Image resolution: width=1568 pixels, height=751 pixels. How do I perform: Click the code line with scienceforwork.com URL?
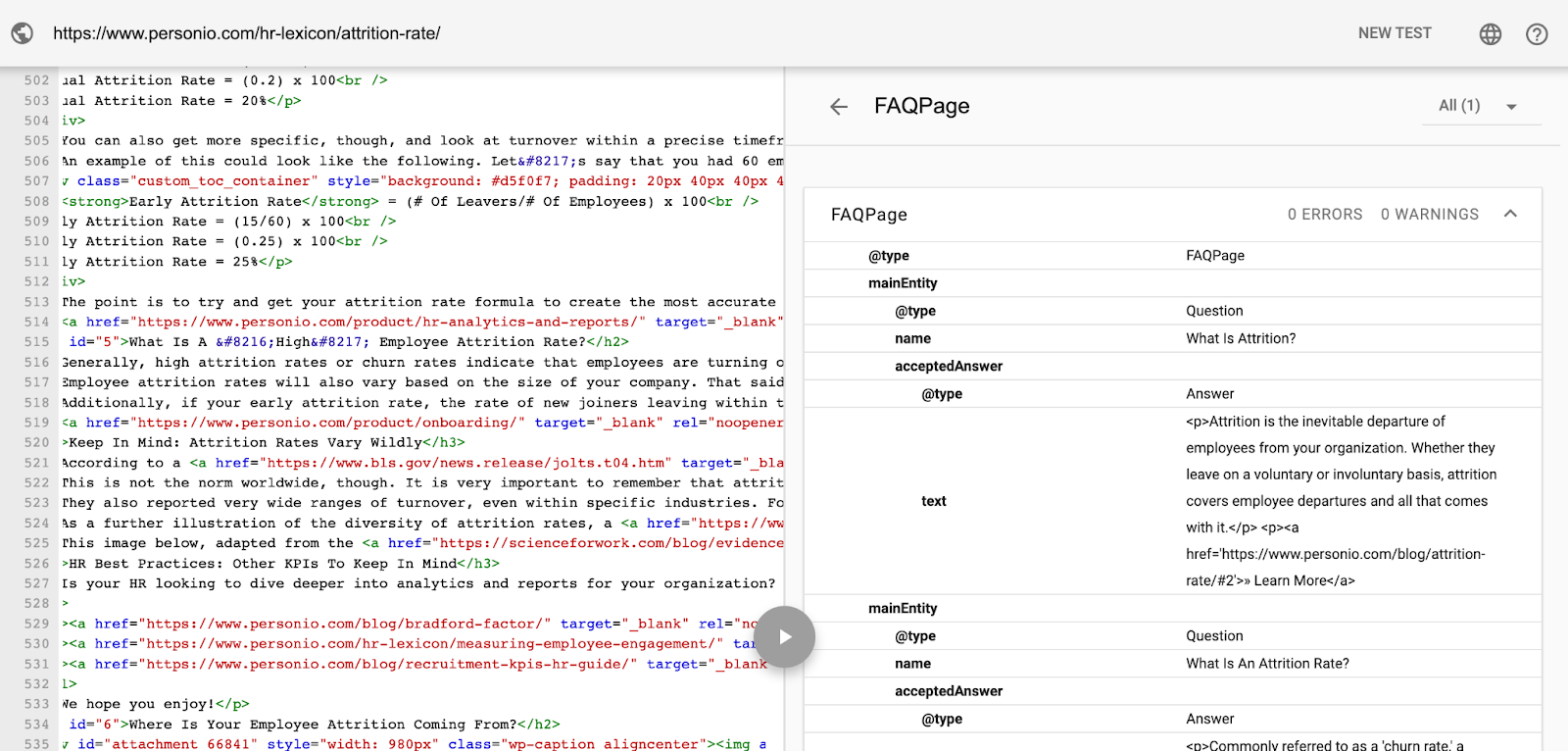[422, 543]
